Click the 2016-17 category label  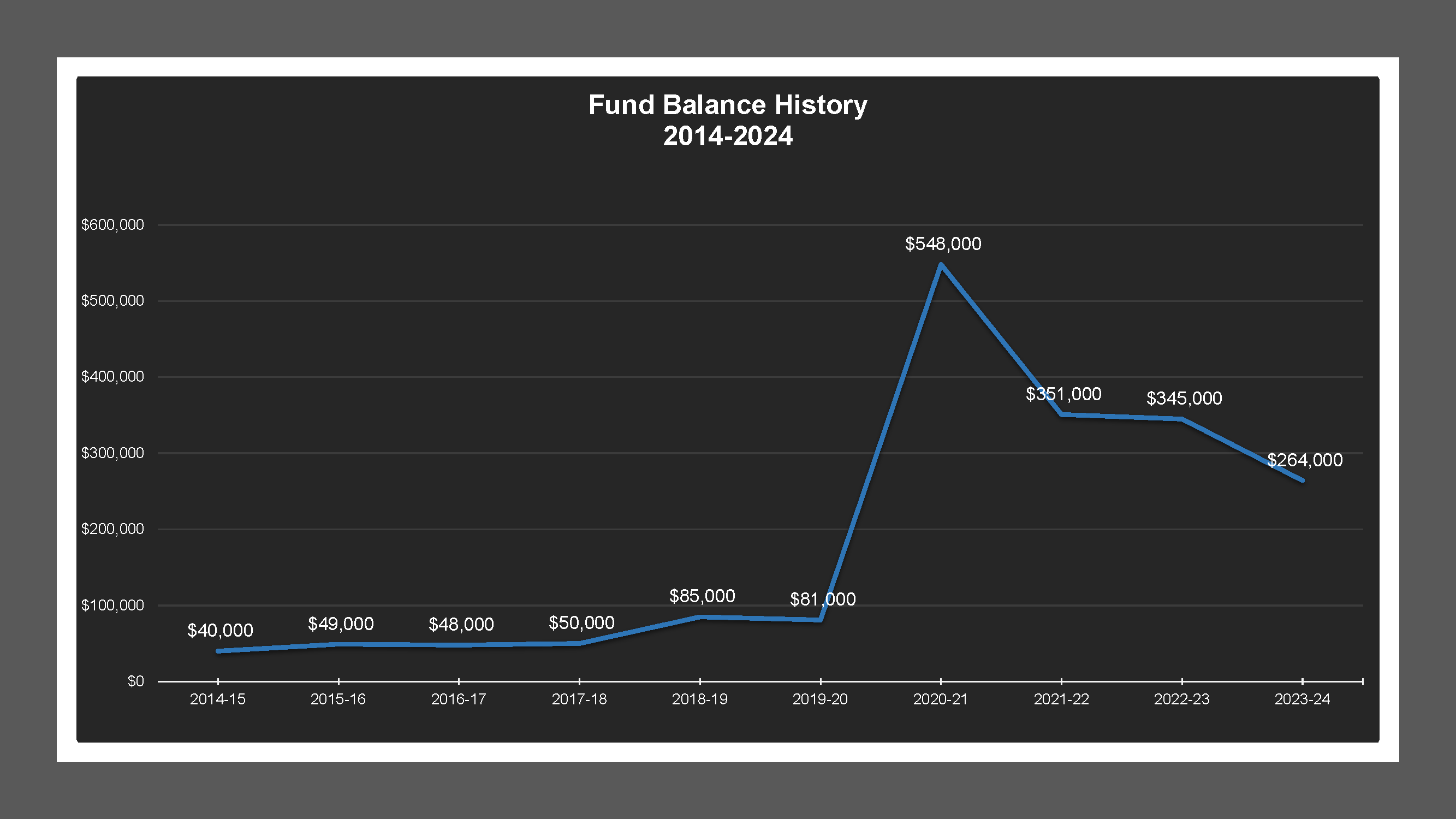pyautogui.click(x=459, y=699)
